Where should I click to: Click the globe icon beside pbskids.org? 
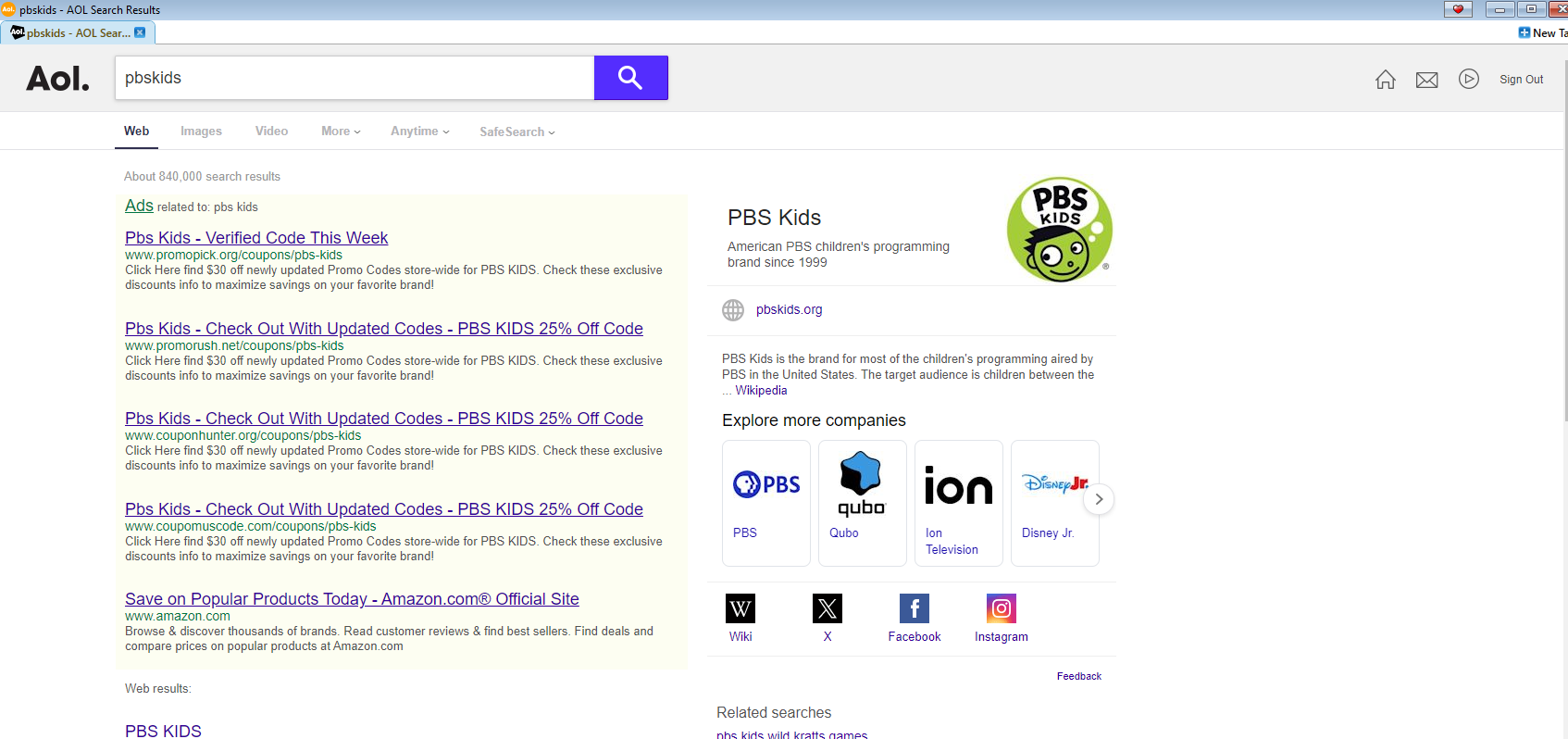point(733,310)
